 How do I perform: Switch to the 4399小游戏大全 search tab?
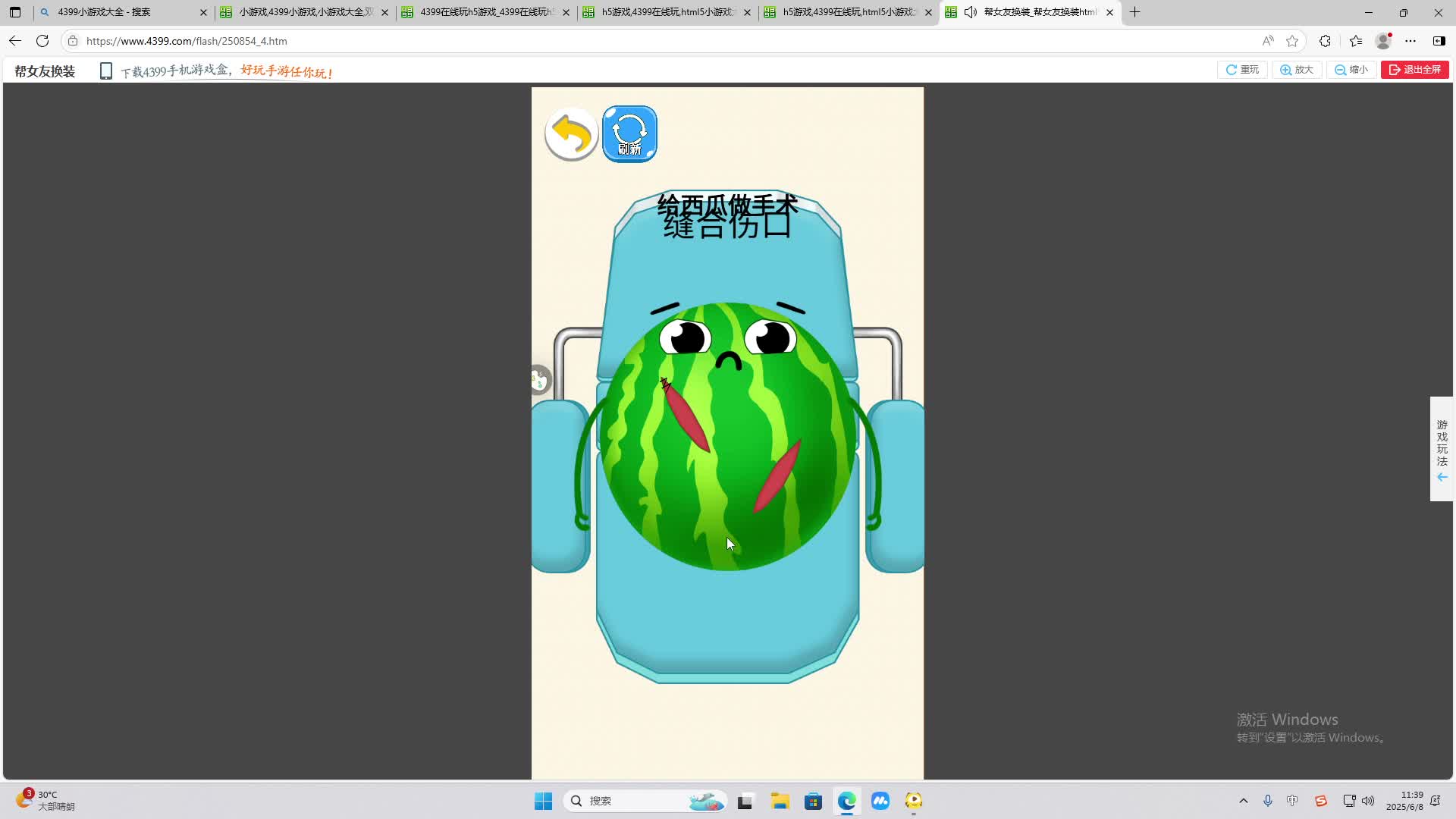coord(114,12)
